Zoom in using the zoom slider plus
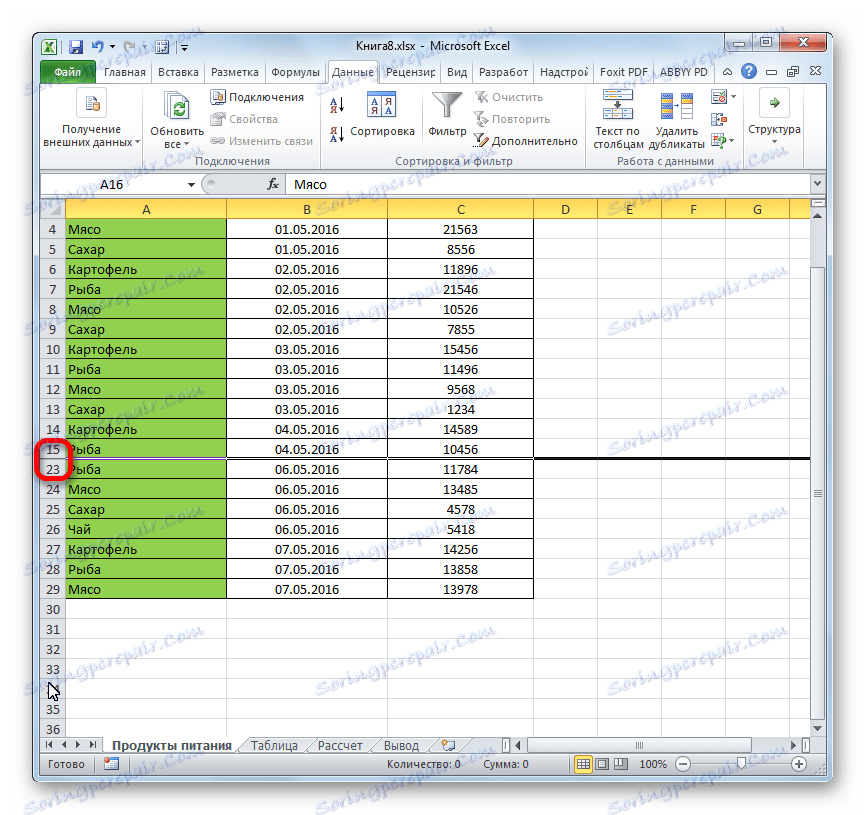This screenshot has width=866, height=815. pos(800,764)
